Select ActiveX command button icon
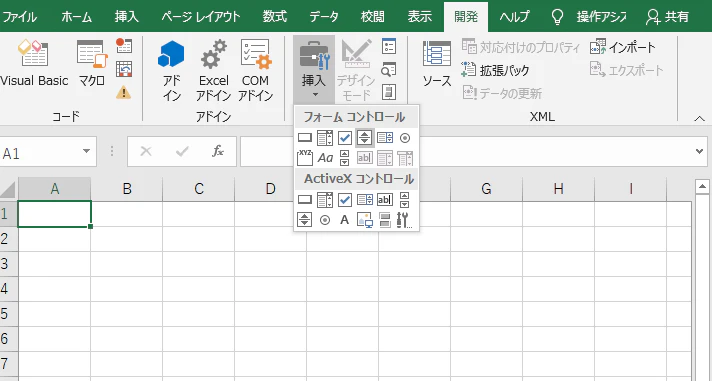Screen dimensions: 712x381 click(x=305, y=199)
